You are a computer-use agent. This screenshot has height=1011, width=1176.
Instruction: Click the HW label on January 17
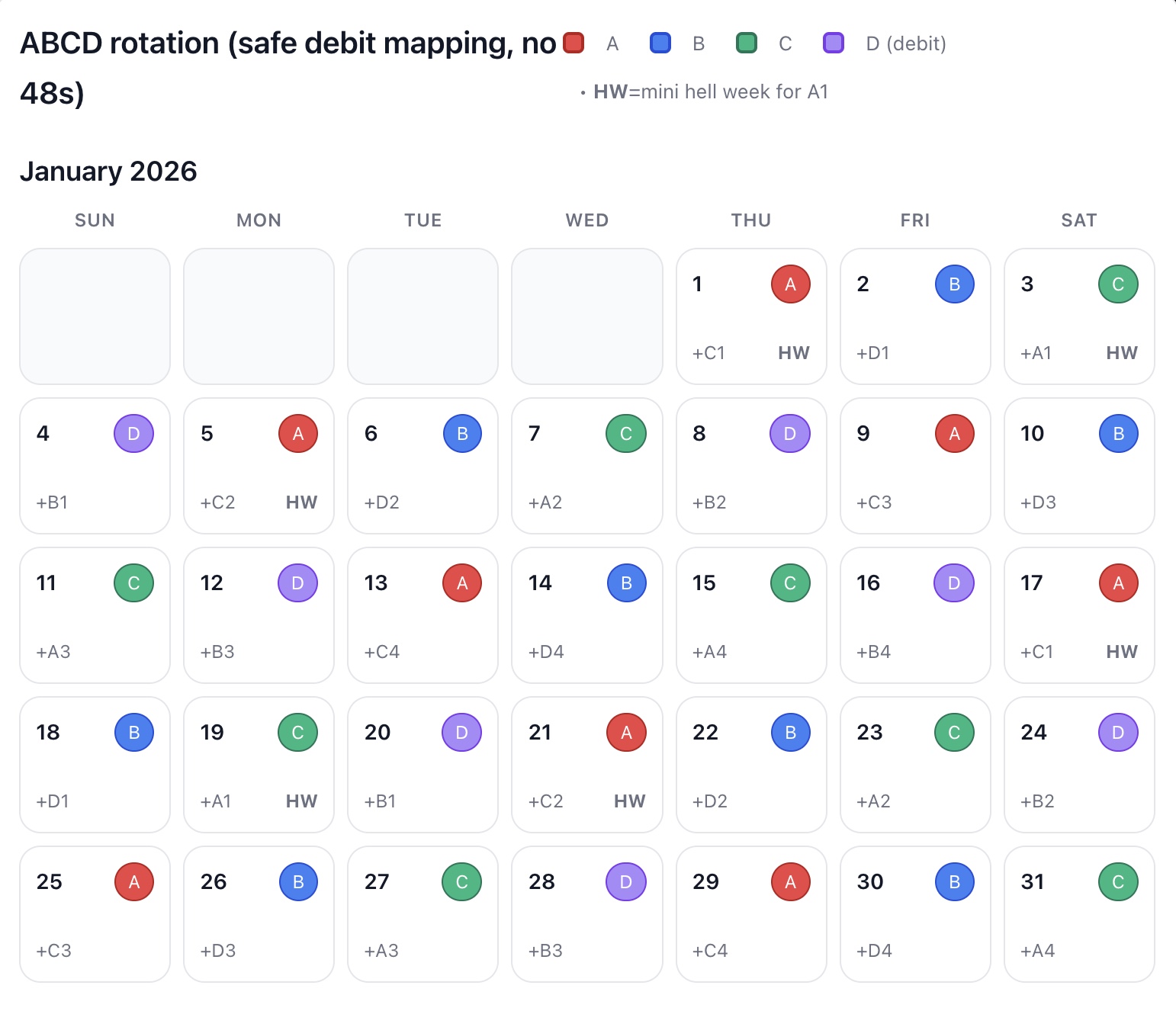[x=1121, y=652]
